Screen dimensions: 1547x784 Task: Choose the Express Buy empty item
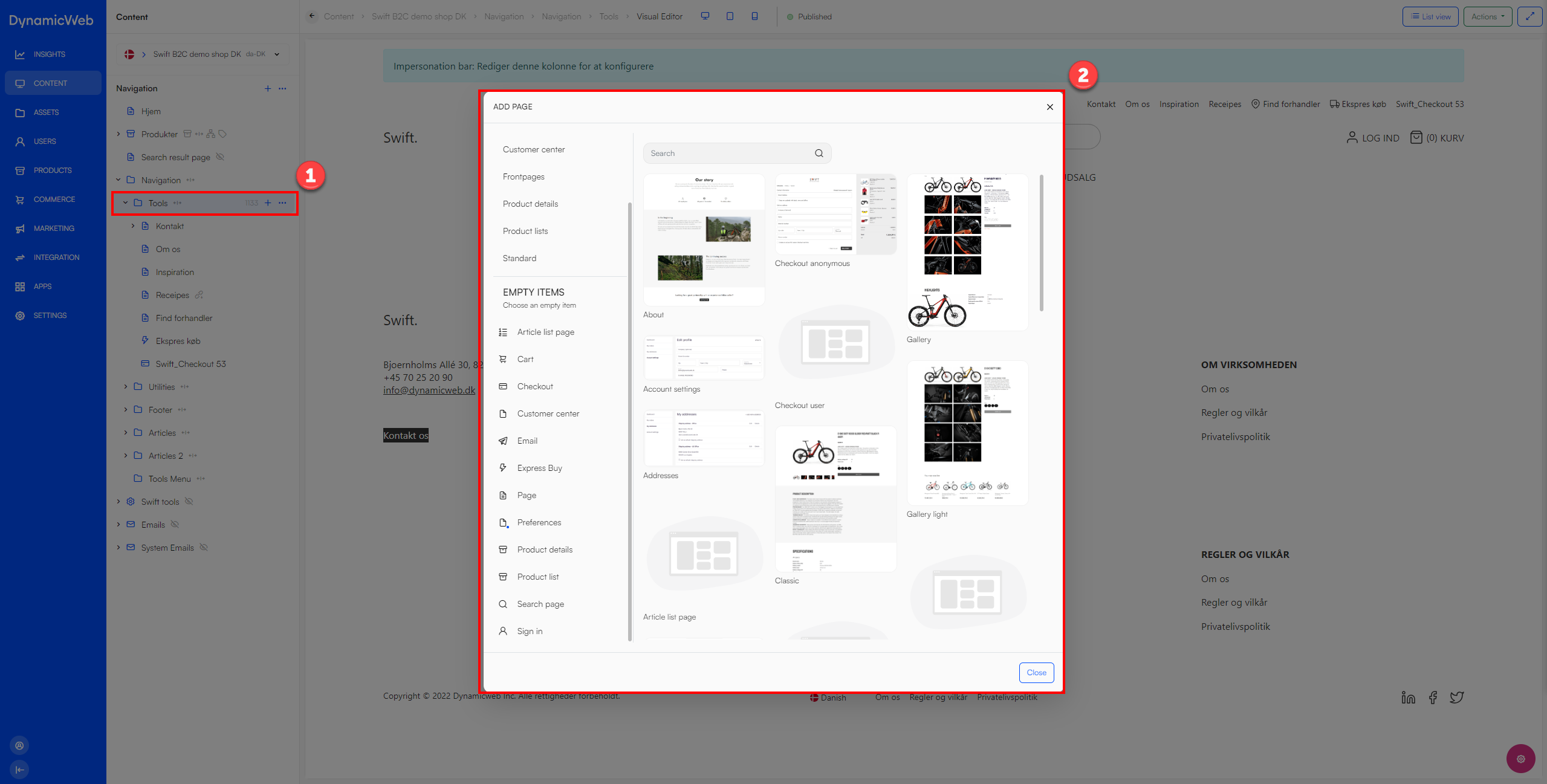[539, 468]
